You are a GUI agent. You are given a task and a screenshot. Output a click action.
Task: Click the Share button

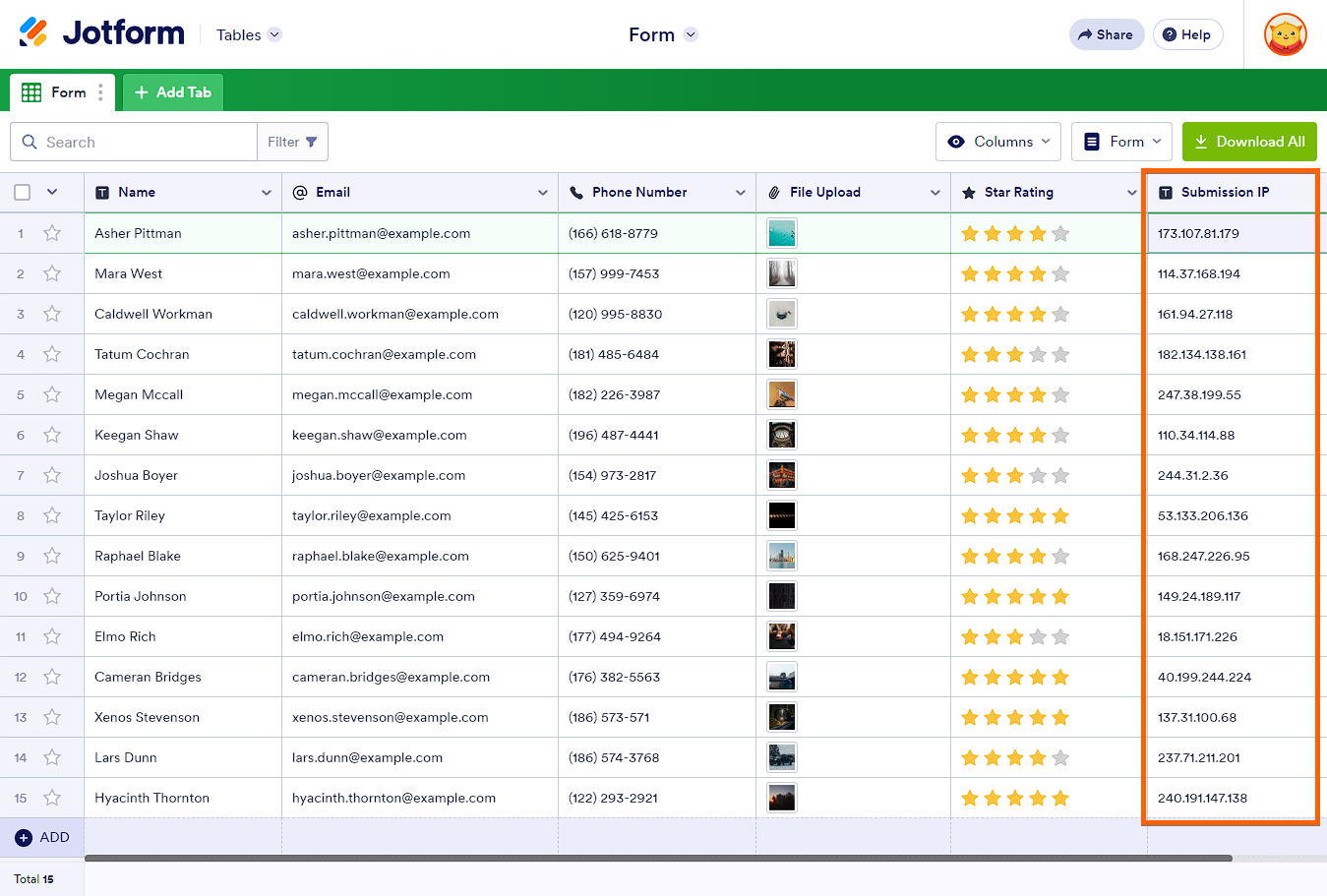point(1106,34)
